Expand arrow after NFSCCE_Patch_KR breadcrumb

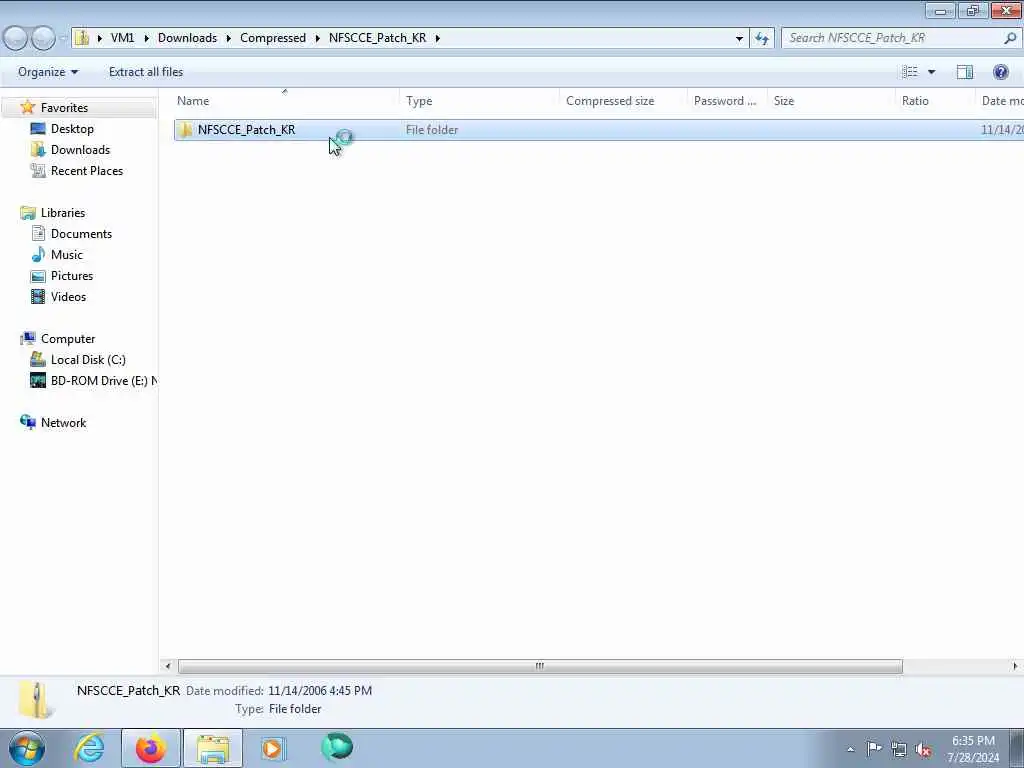point(438,38)
